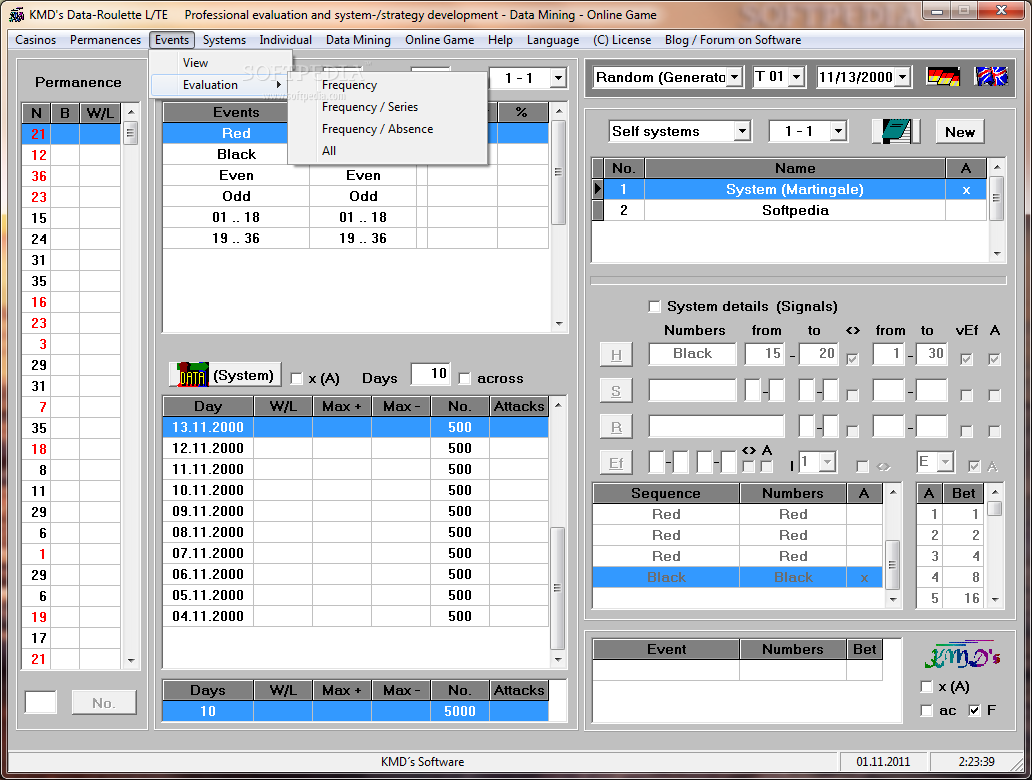Viewport: 1032px width, 780px height.
Task: Click the KMD's logo graphic
Action: 962,655
